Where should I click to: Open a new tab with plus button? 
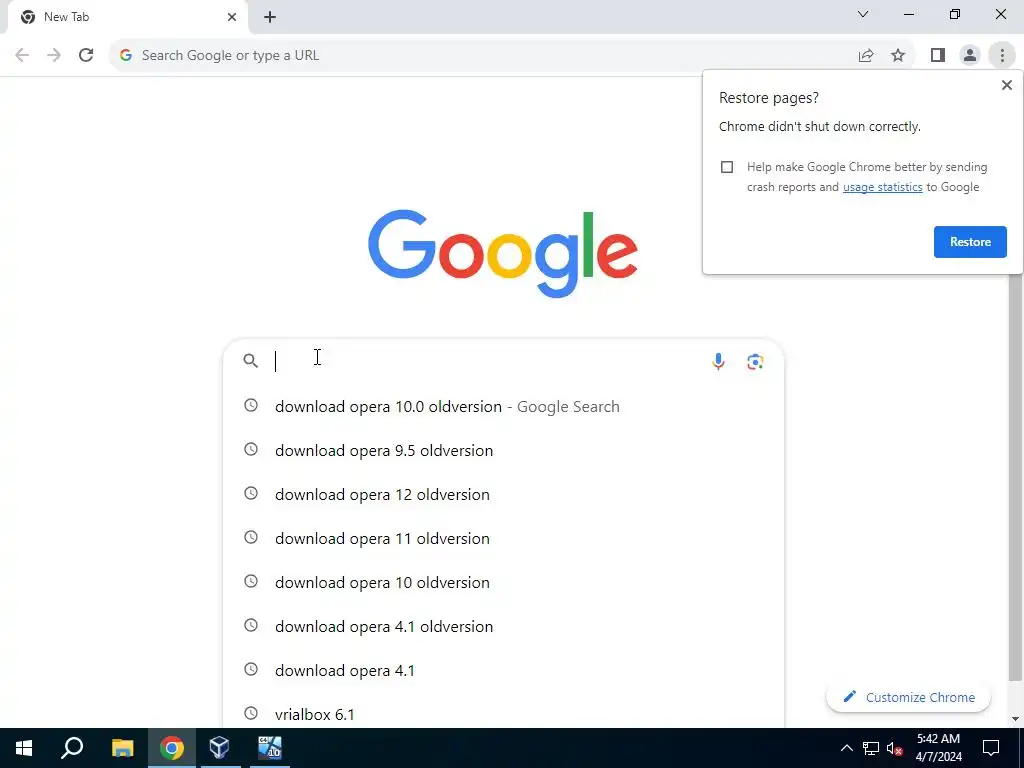click(270, 17)
